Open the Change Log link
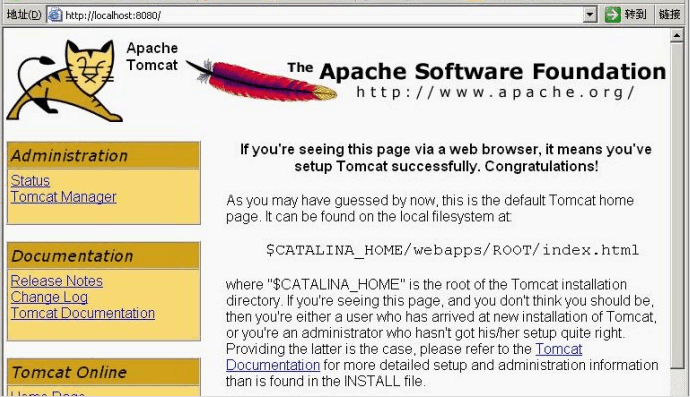Image resolution: width=690 pixels, height=397 pixels. (49, 297)
